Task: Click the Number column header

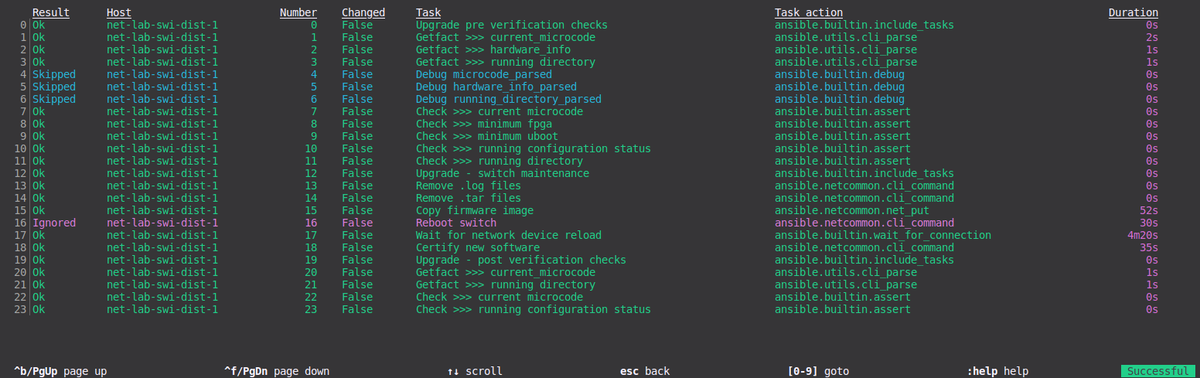Action: pos(299,12)
